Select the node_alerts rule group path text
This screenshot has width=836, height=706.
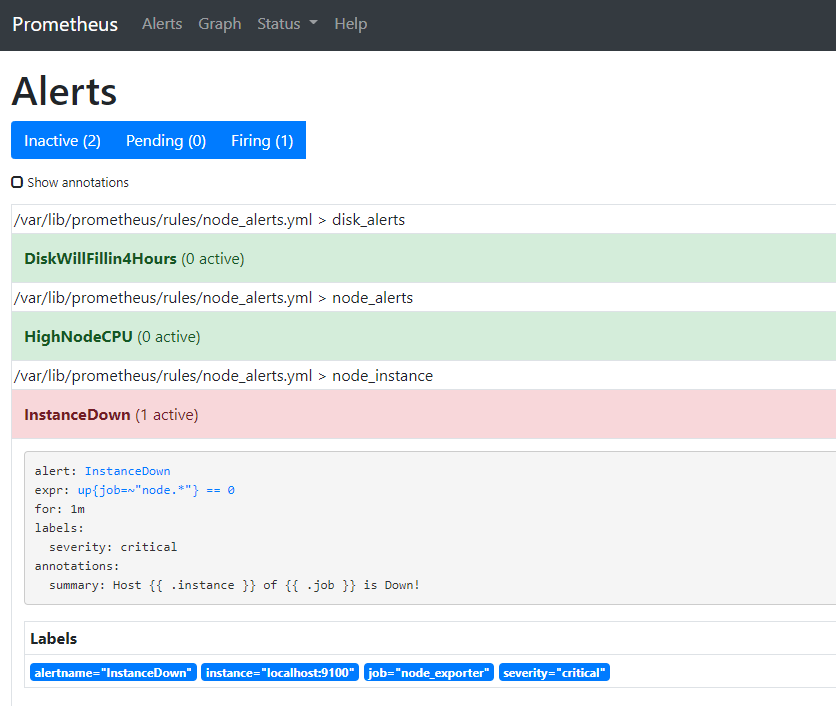[x=213, y=298]
